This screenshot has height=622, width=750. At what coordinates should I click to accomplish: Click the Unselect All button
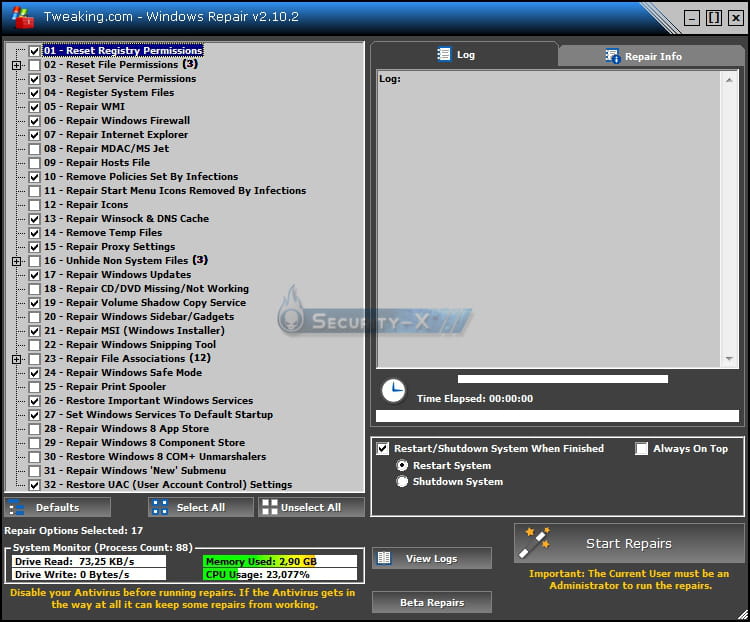pos(311,507)
